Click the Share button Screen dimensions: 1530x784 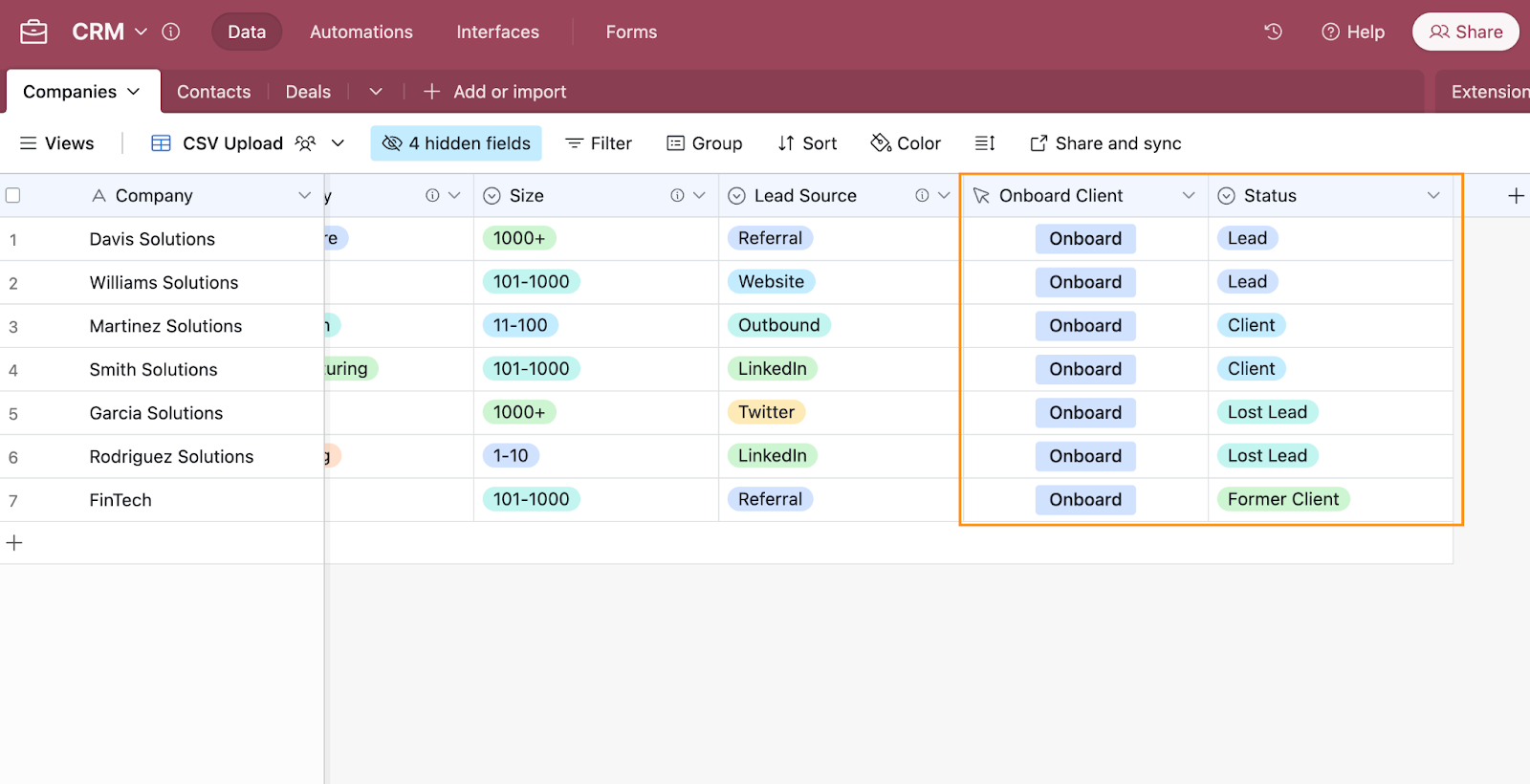(1466, 32)
